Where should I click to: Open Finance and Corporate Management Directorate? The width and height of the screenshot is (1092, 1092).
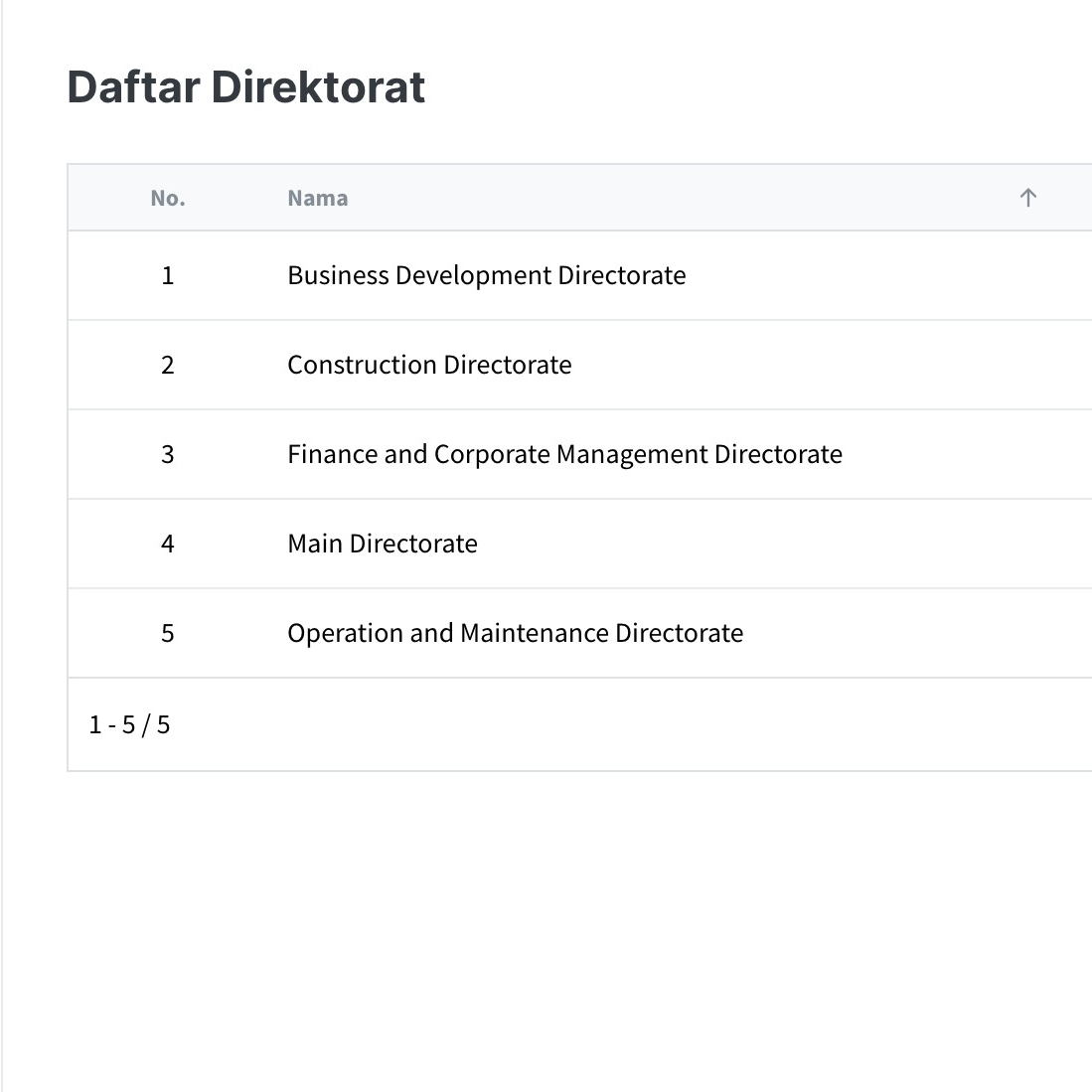click(564, 454)
